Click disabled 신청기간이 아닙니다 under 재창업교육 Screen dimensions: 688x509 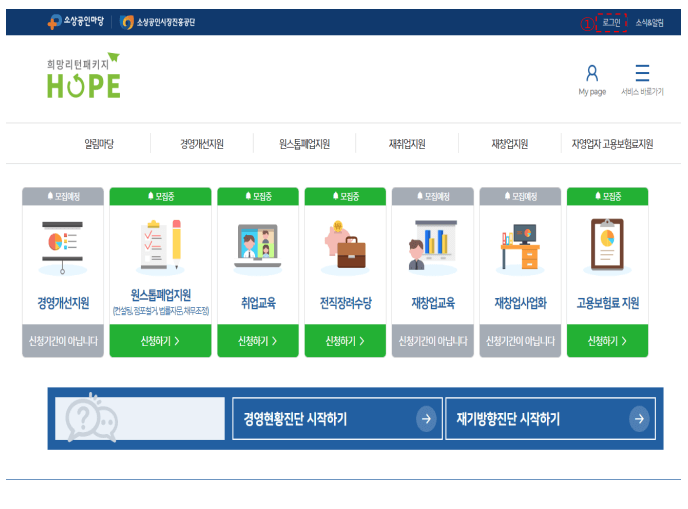click(x=433, y=341)
